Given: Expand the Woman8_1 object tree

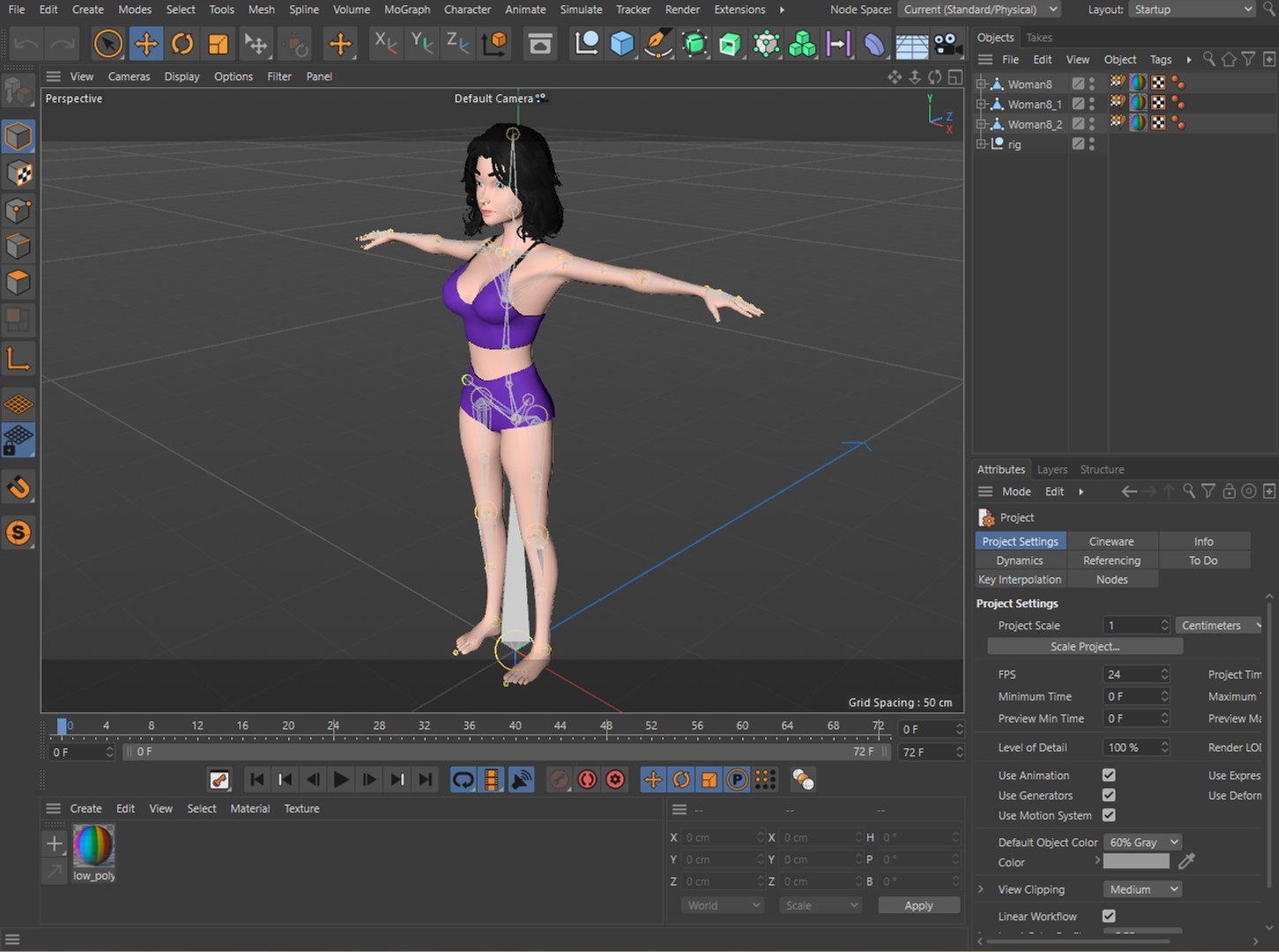Looking at the screenshot, I should [981, 104].
